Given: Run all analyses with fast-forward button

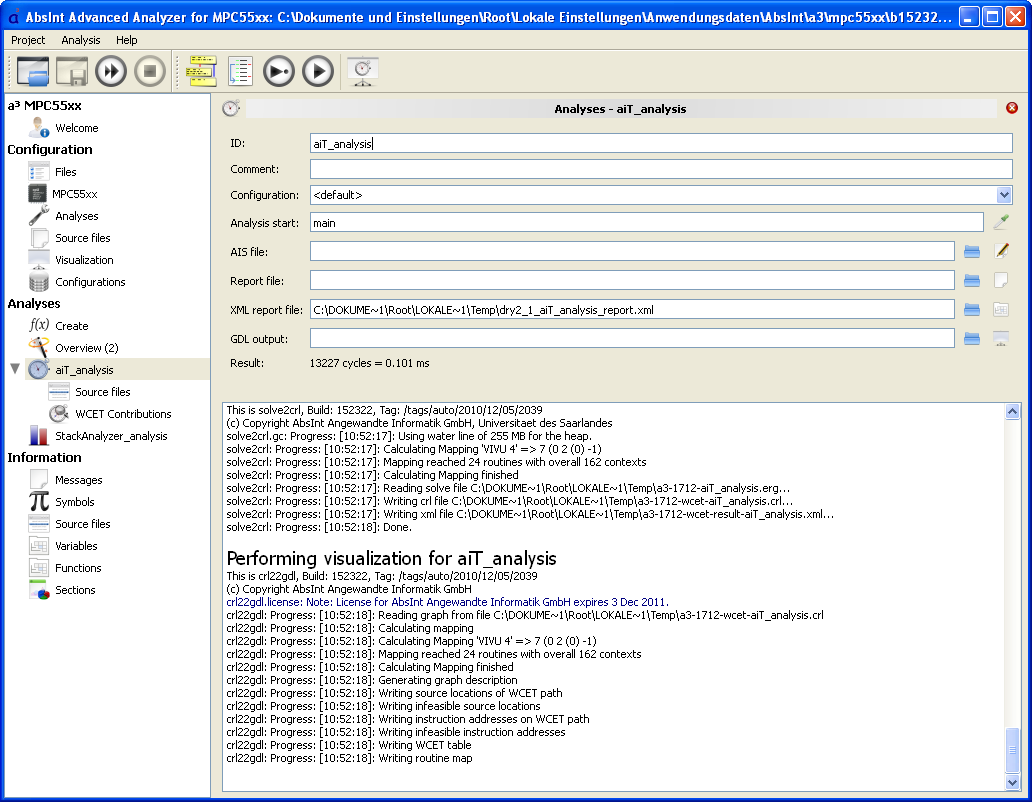Looking at the screenshot, I should pyautogui.click(x=111, y=71).
